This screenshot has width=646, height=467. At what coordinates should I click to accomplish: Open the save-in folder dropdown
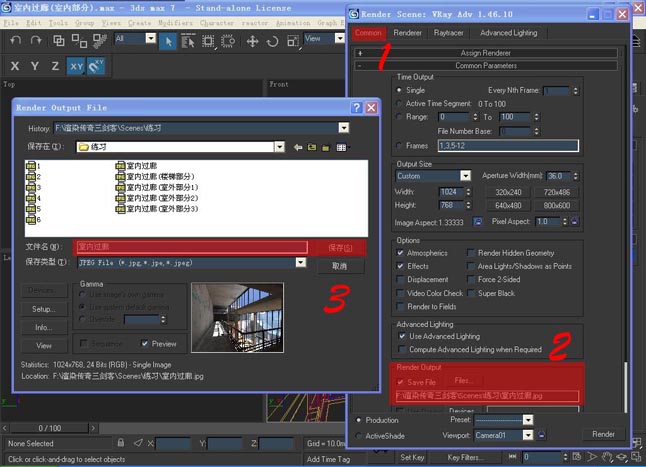coord(279,147)
